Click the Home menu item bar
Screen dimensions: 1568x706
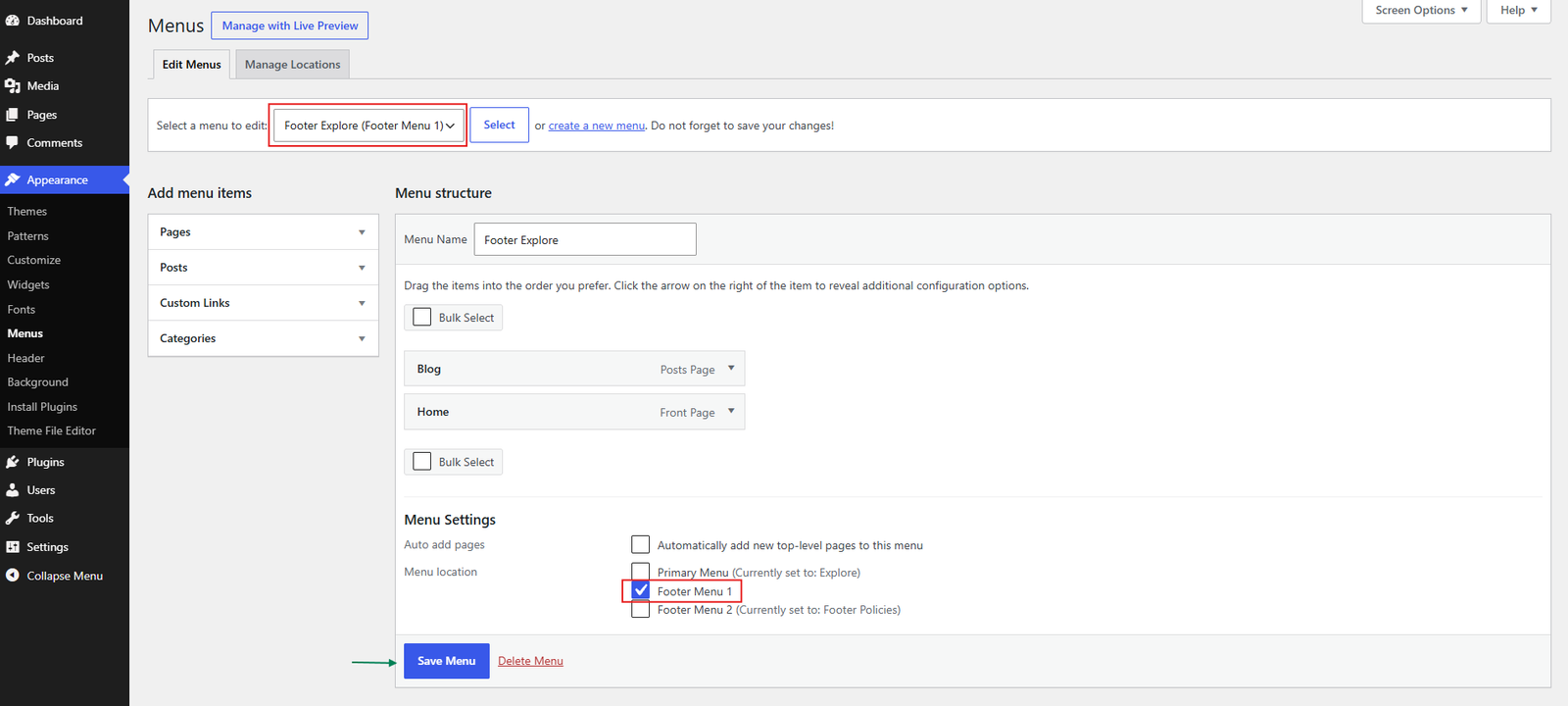574,412
